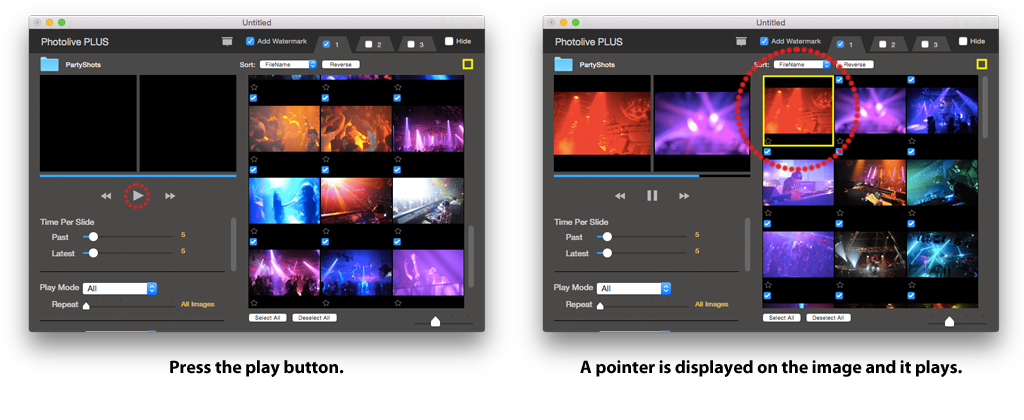Open Play Mode dropdown in left window

120,289
